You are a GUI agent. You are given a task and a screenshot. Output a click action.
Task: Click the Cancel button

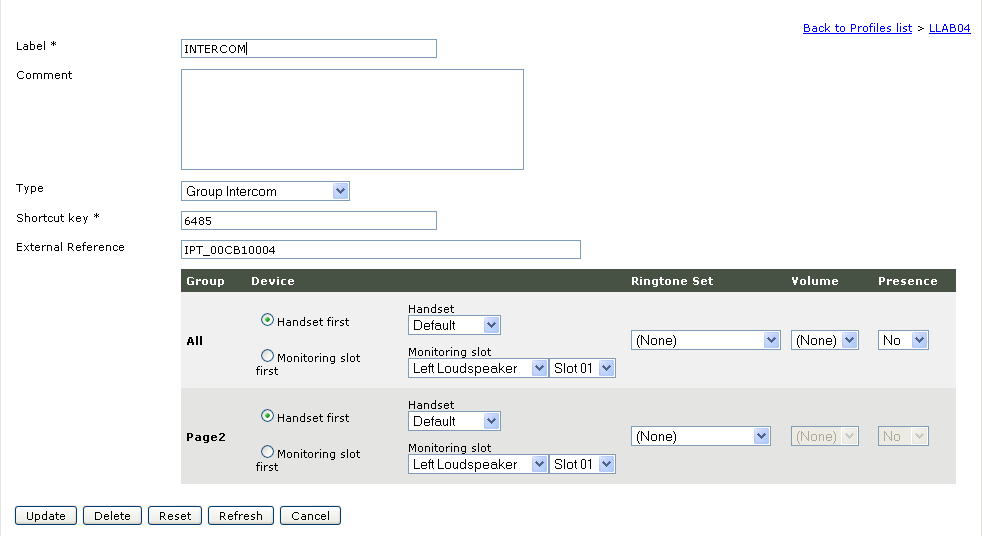click(x=310, y=515)
